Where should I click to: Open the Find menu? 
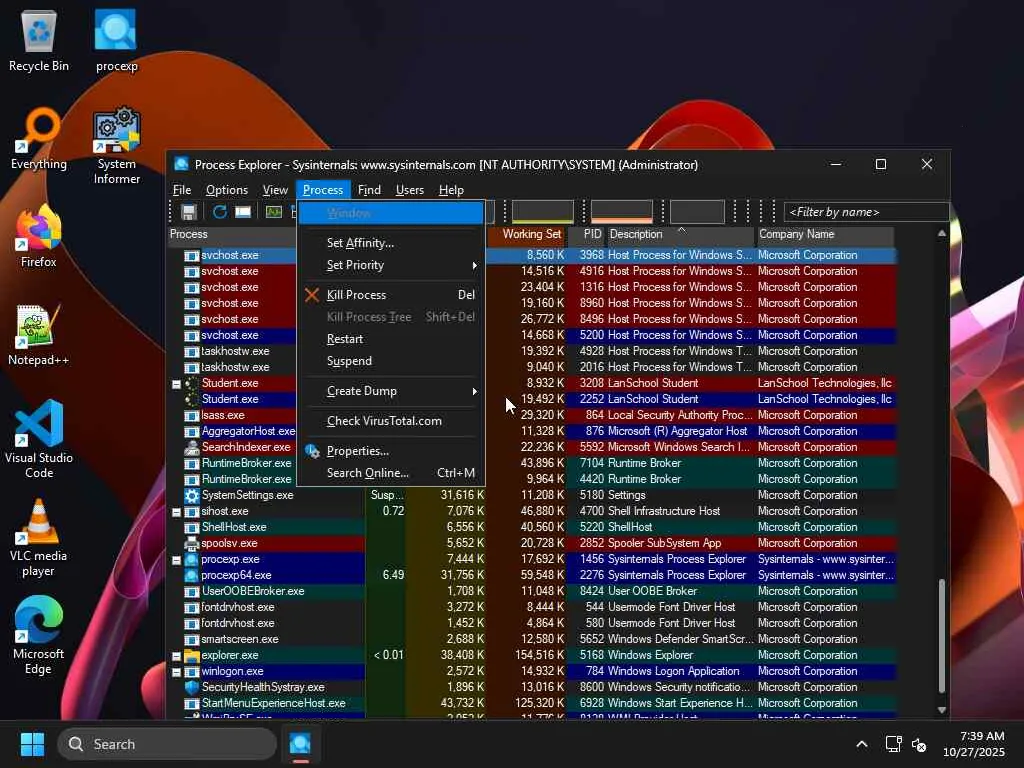click(x=369, y=189)
